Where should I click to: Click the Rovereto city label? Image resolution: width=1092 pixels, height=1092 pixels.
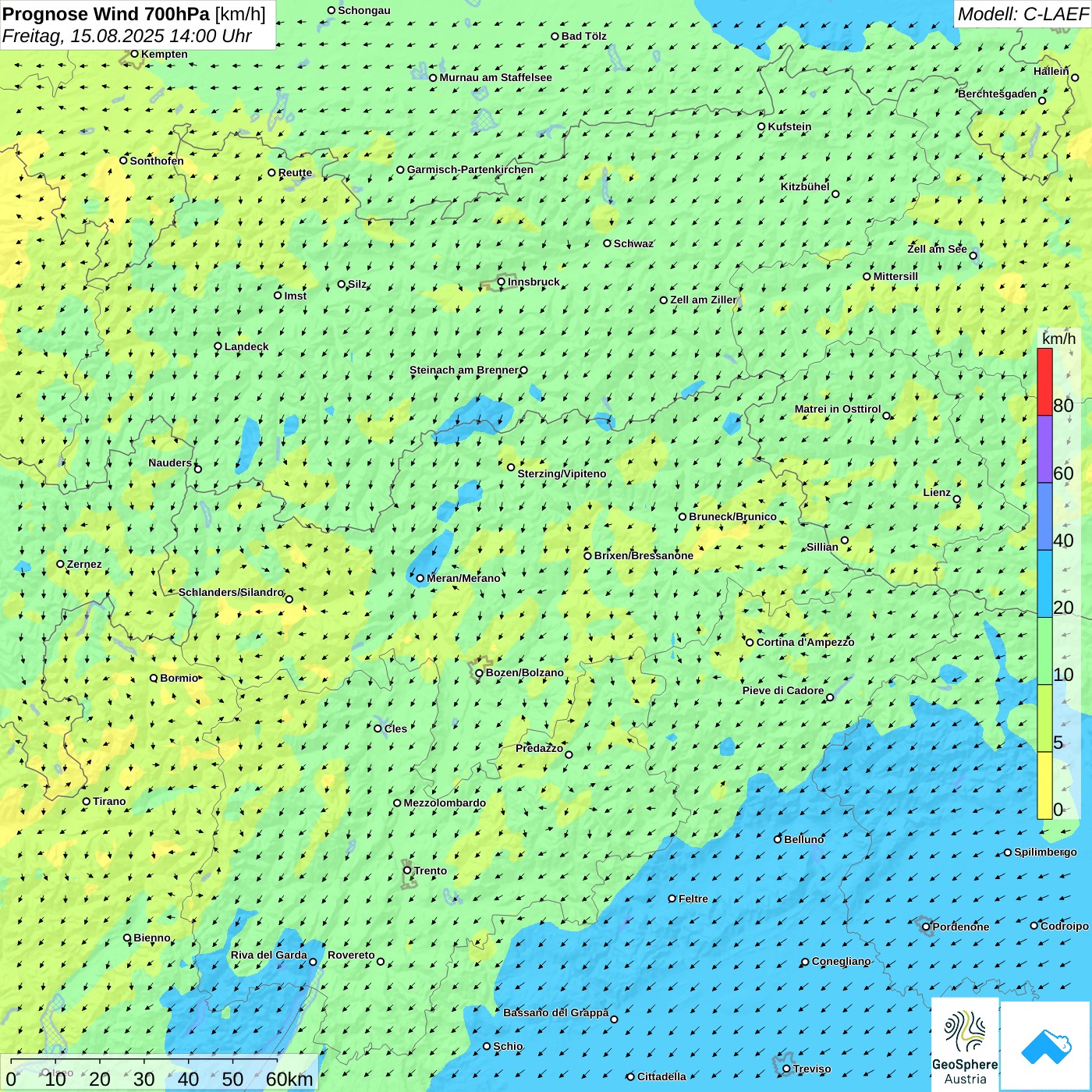[351, 955]
